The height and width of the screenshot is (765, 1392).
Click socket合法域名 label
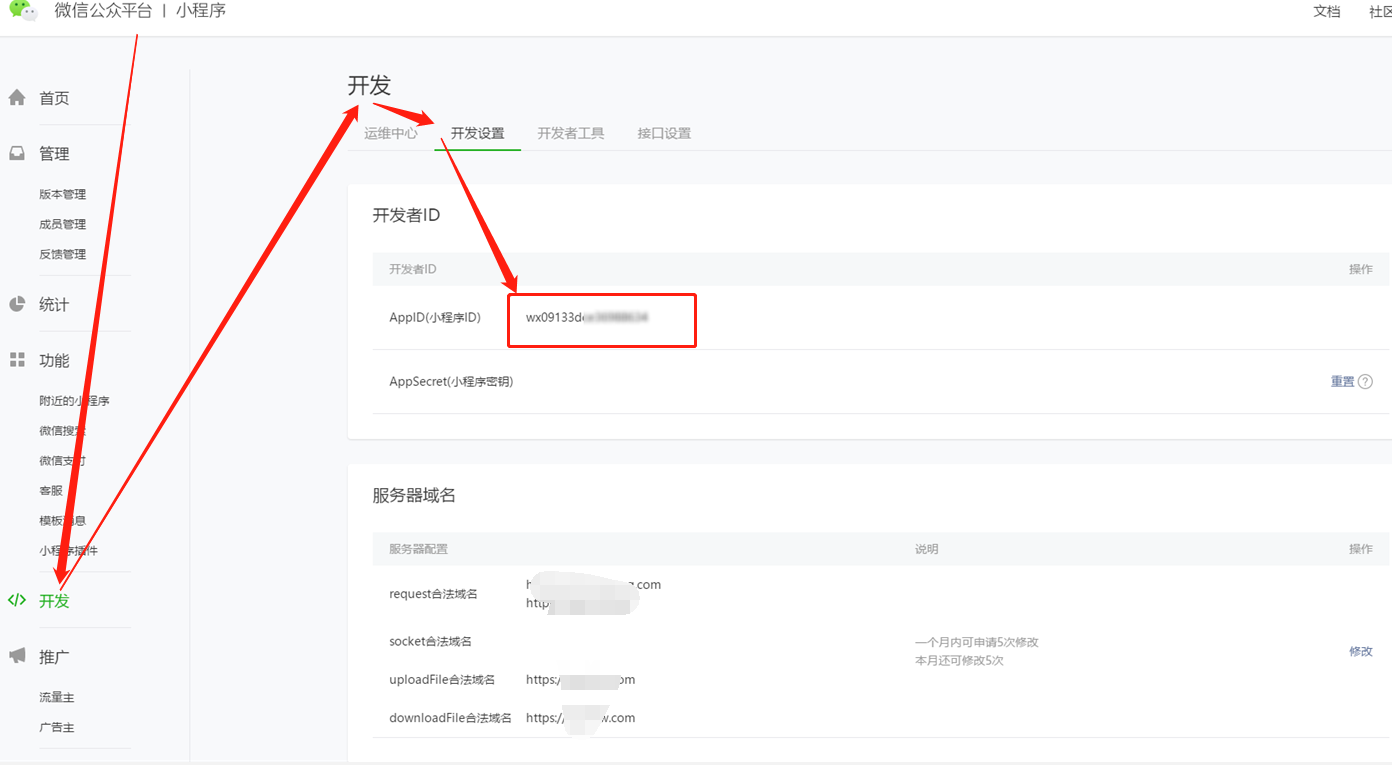[430, 641]
